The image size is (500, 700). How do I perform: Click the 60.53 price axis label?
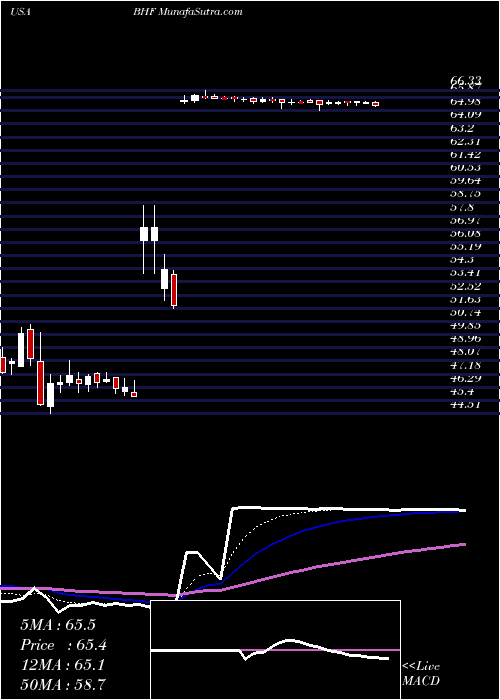click(x=466, y=168)
